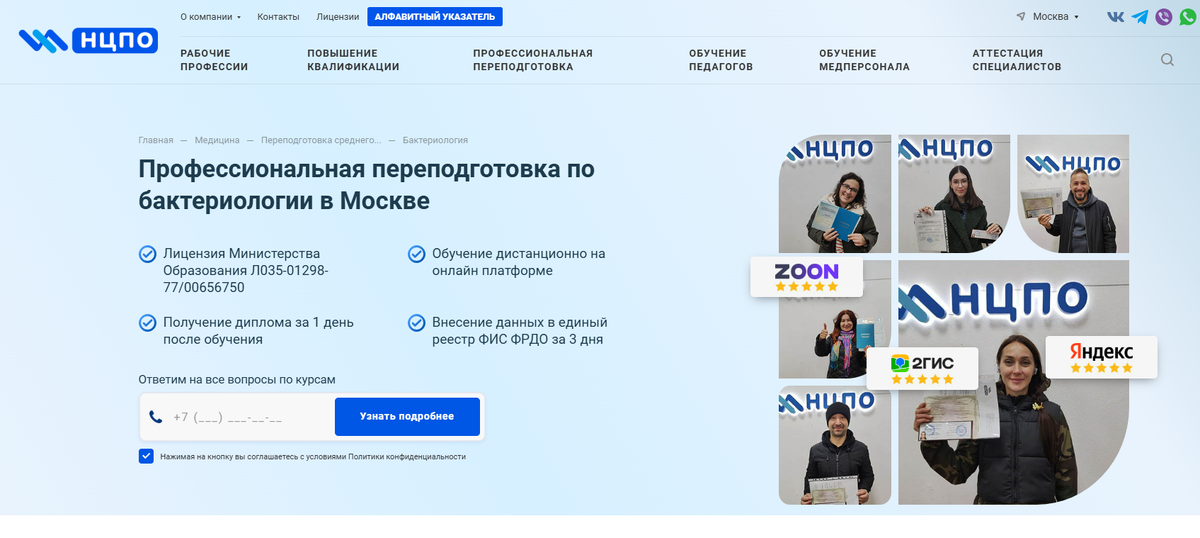Open the WhatsApp chat icon
Screen dimensions: 1200x538
[1188, 17]
